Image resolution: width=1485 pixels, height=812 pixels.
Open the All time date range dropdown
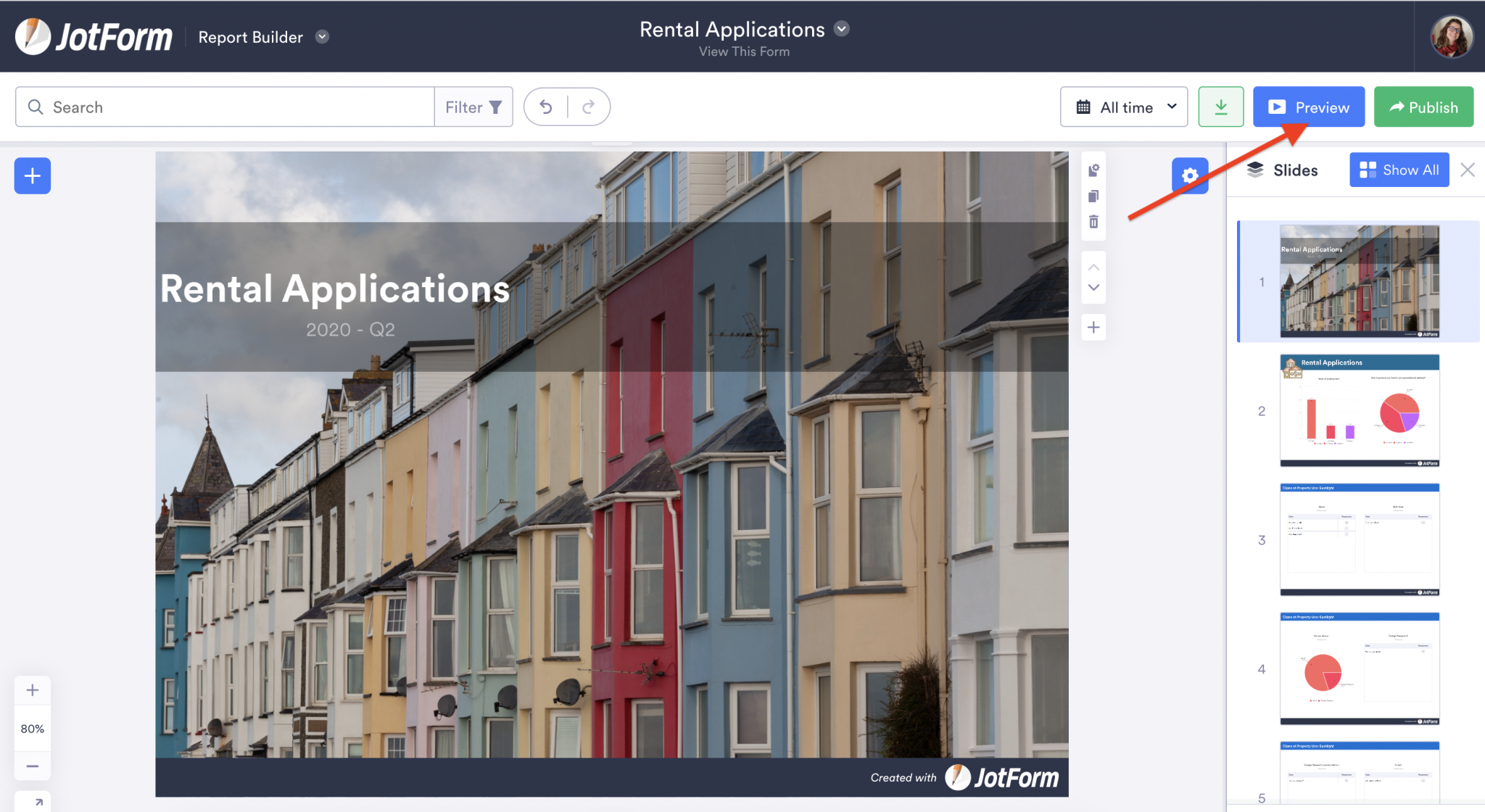point(1124,107)
